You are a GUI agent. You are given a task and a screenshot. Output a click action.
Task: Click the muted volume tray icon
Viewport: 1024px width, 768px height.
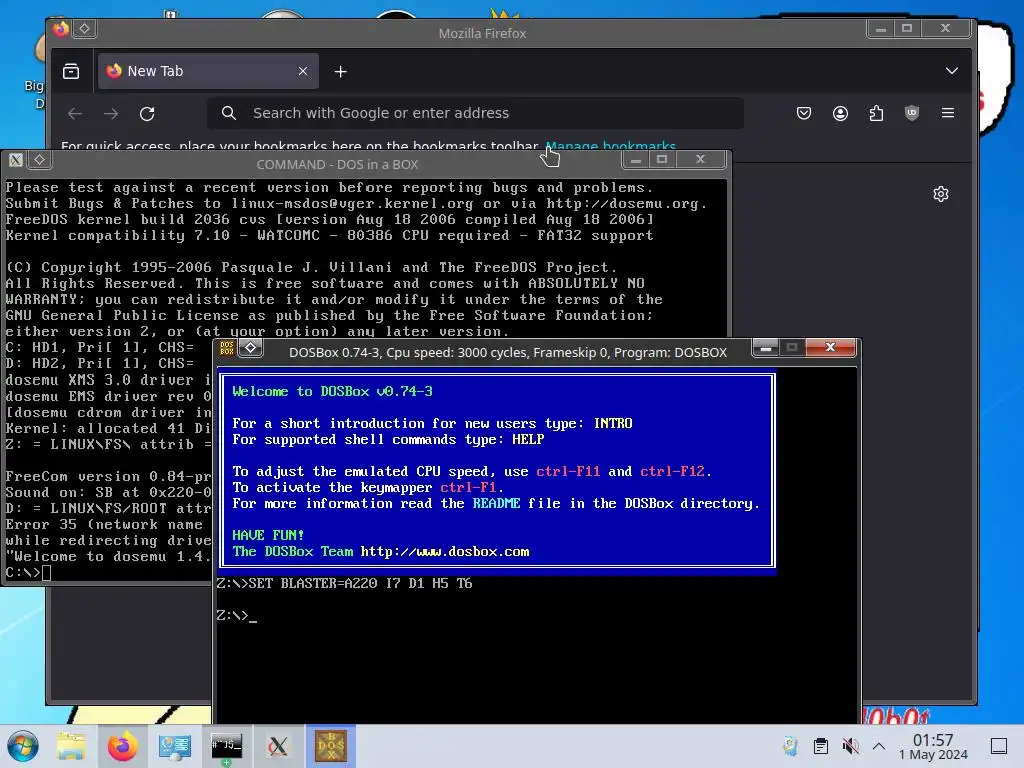pyautogui.click(x=850, y=746)
